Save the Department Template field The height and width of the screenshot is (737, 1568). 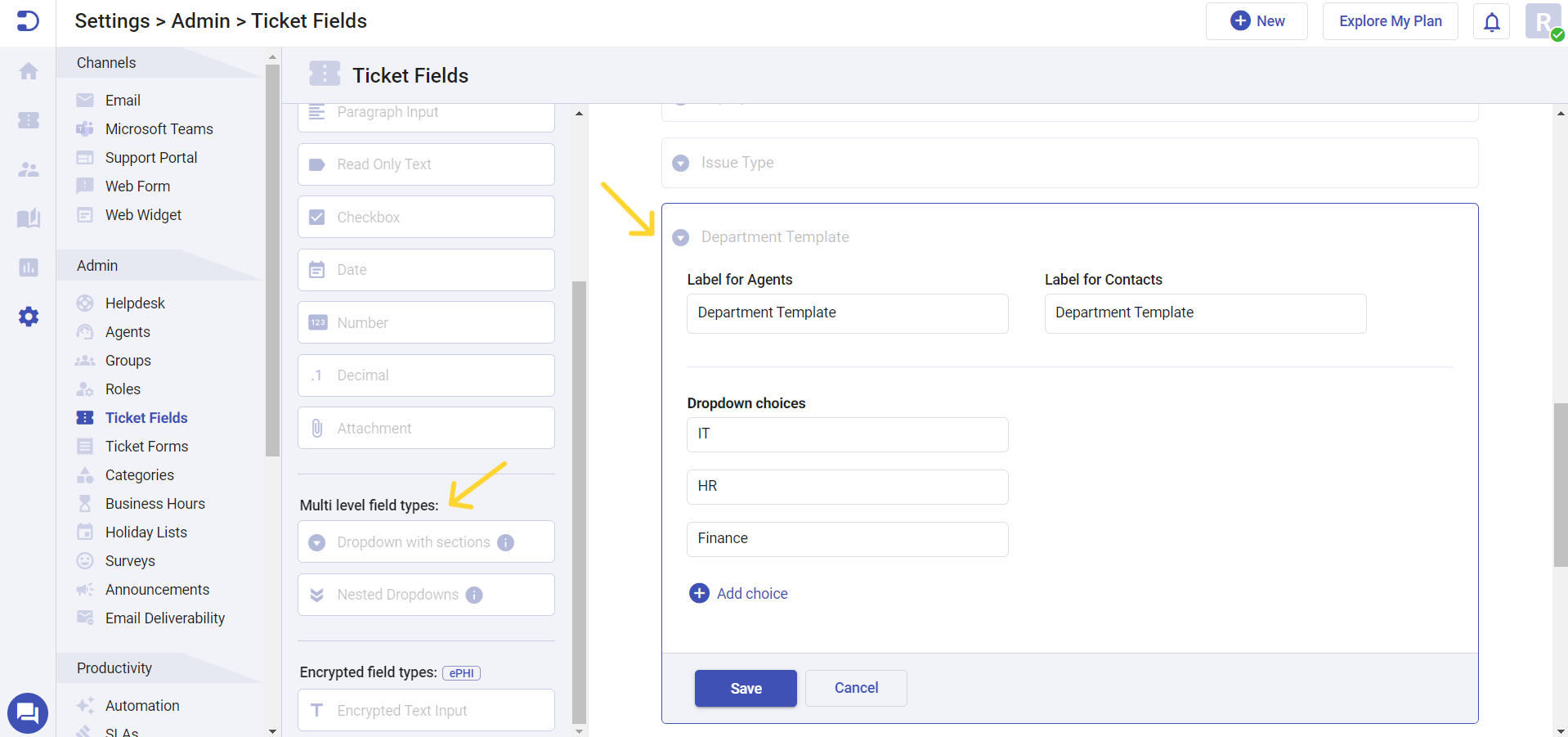(x=745, y=688)
